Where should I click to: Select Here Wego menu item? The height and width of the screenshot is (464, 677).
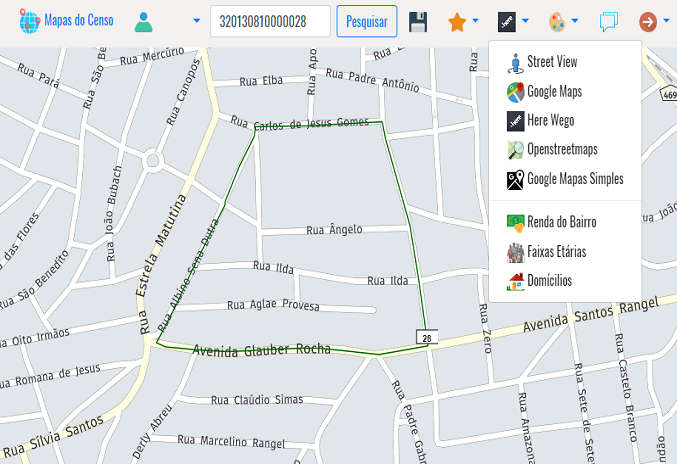pyautogui.click(x=550, y=120)
